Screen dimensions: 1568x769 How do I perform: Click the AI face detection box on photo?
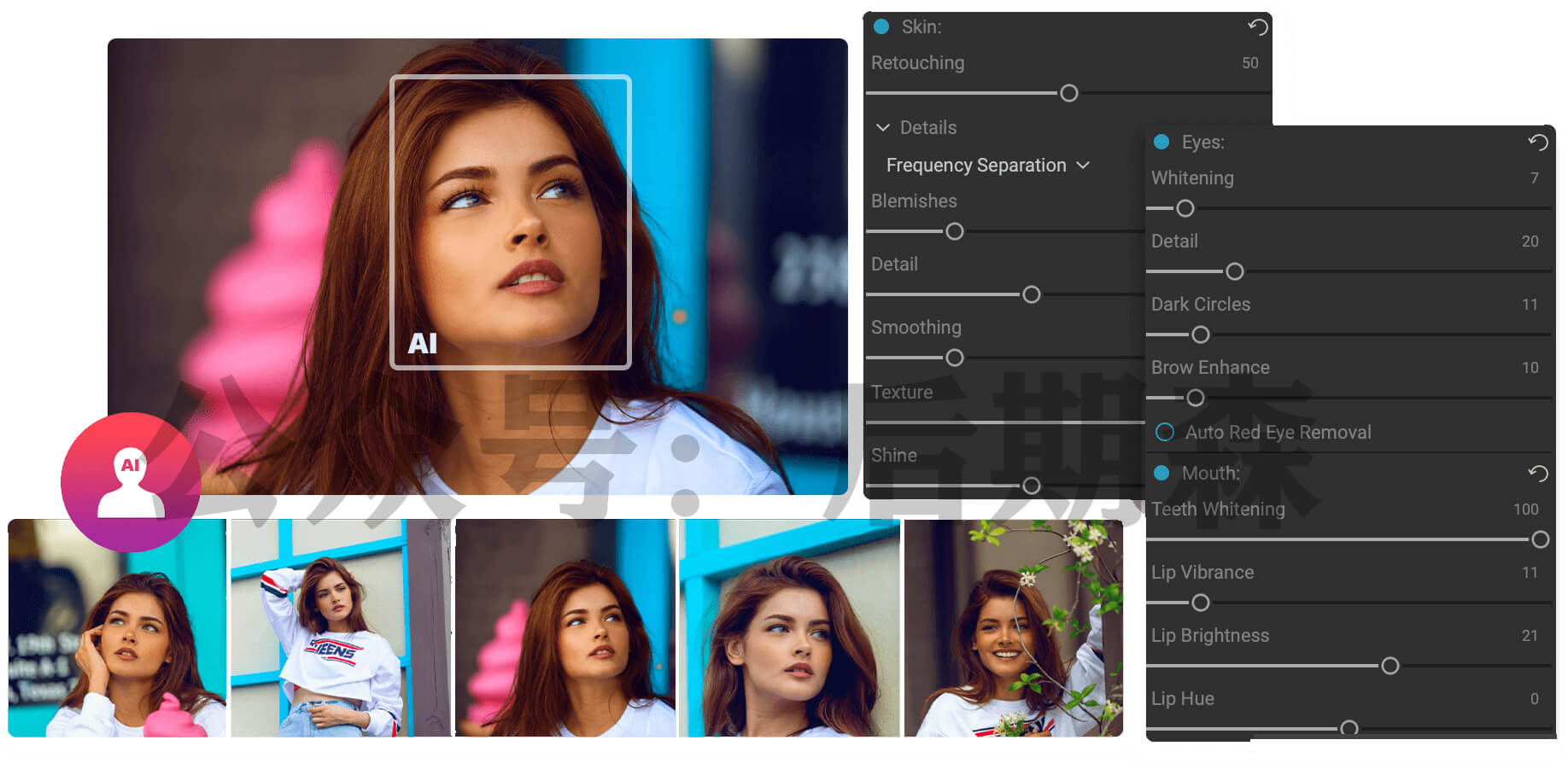[511, 222]
